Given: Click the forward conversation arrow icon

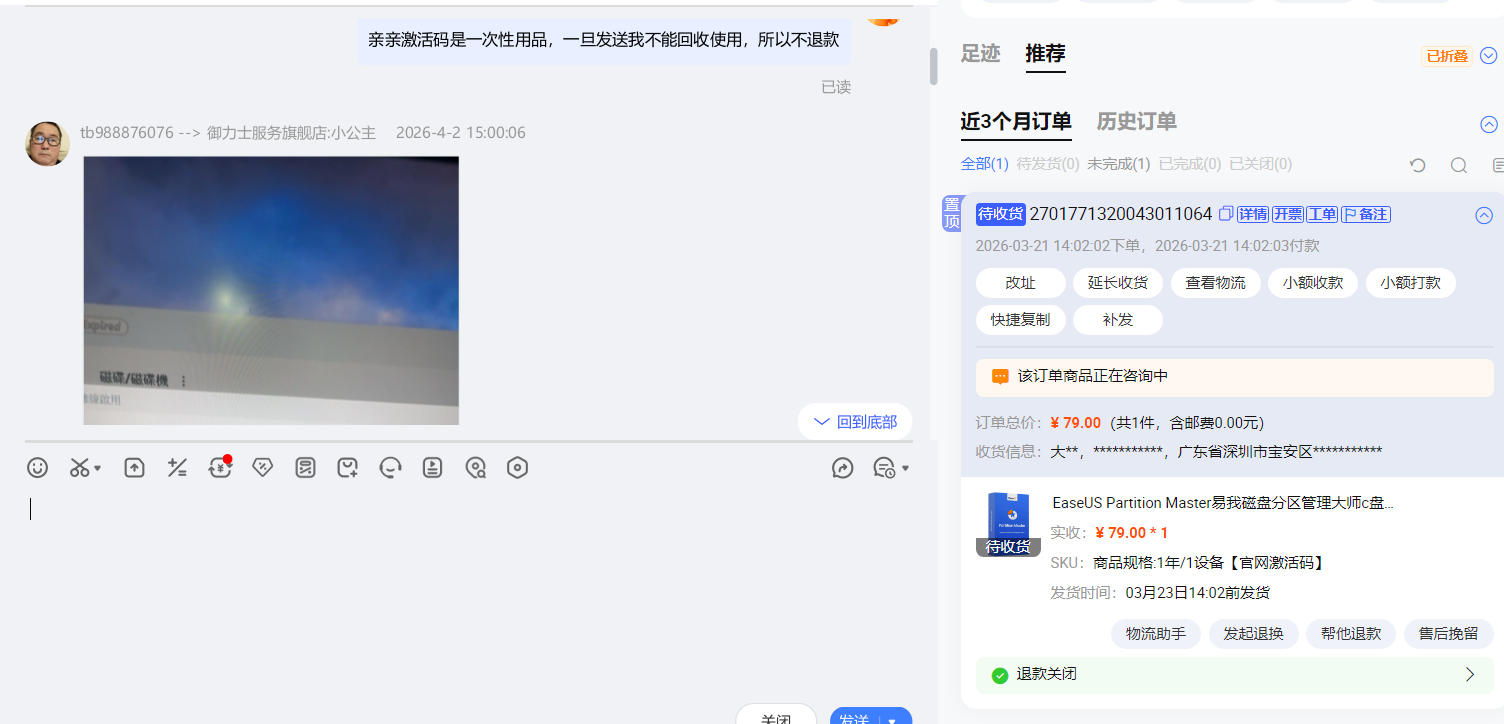Looking at the screenshot, I should pyautogui.click(x=843, y=468).
